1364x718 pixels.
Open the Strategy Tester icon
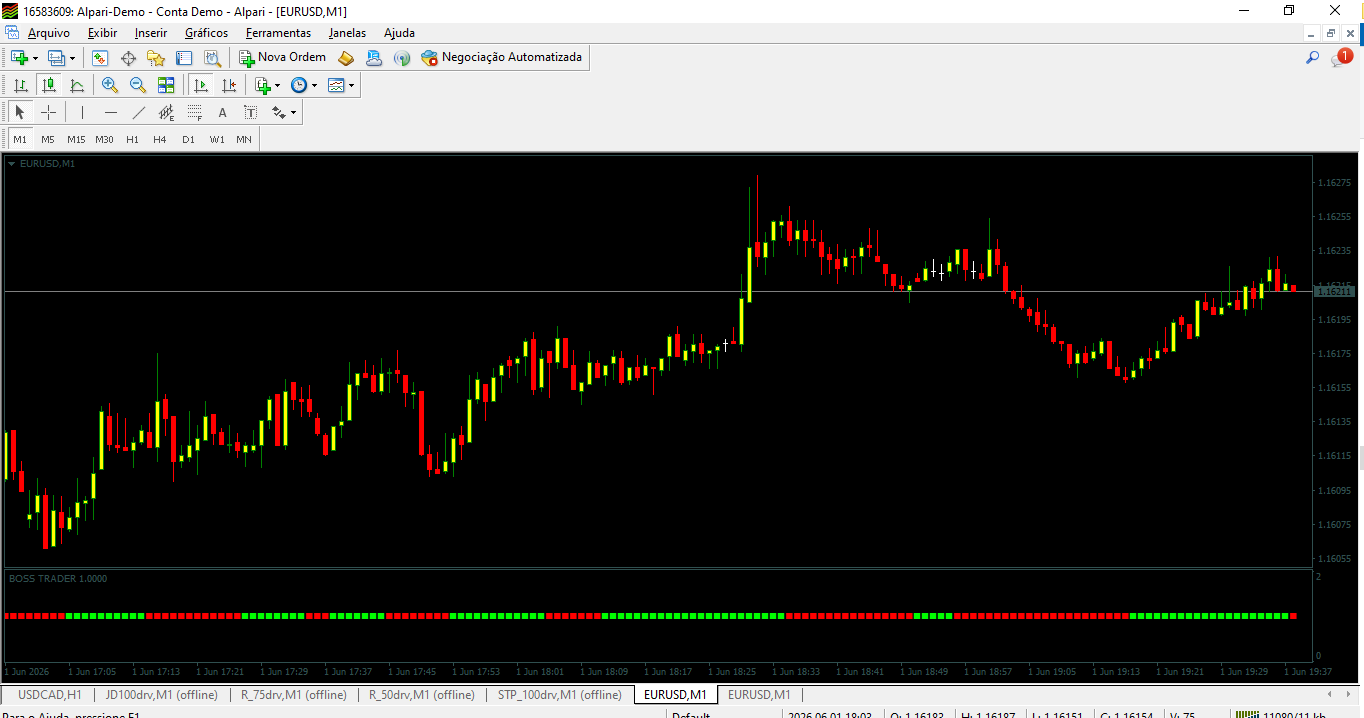click(212, 58)
